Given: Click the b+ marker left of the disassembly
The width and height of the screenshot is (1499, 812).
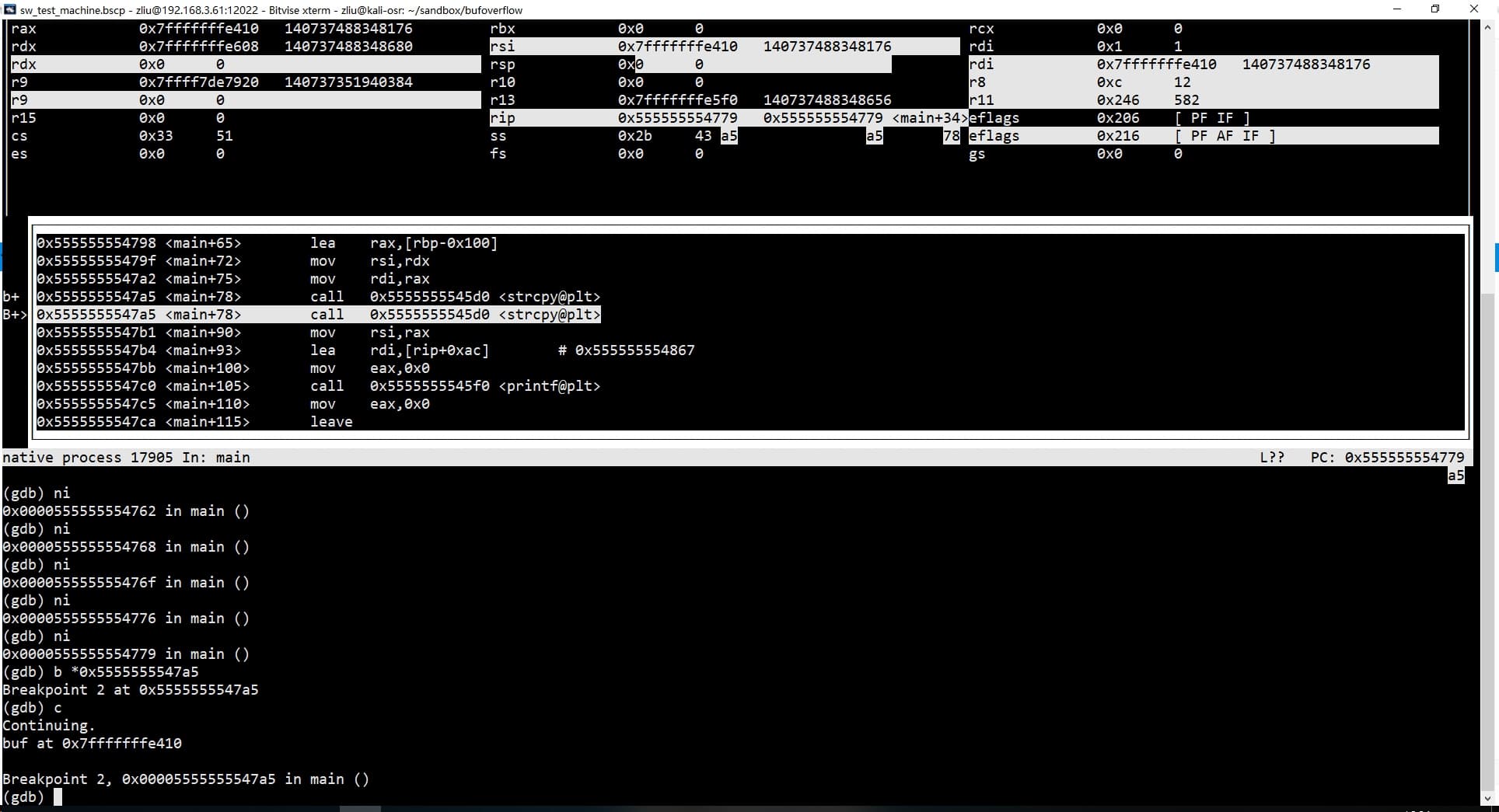Looking at the screenshot, I should point(11,297).
